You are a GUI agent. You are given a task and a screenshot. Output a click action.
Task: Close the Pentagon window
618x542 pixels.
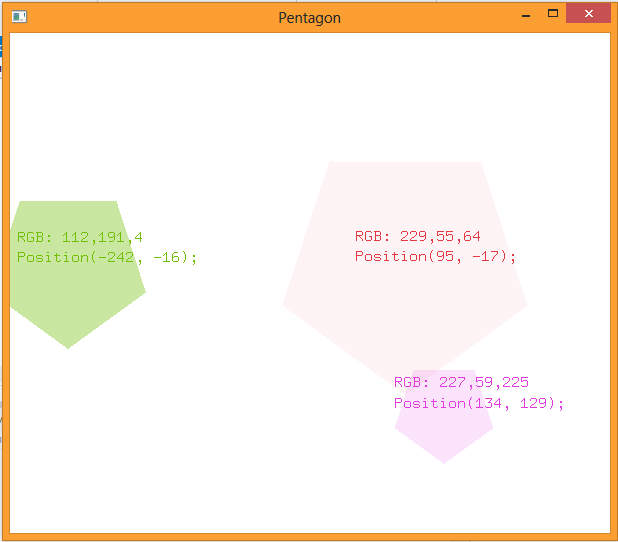click(x=588, y=14)
